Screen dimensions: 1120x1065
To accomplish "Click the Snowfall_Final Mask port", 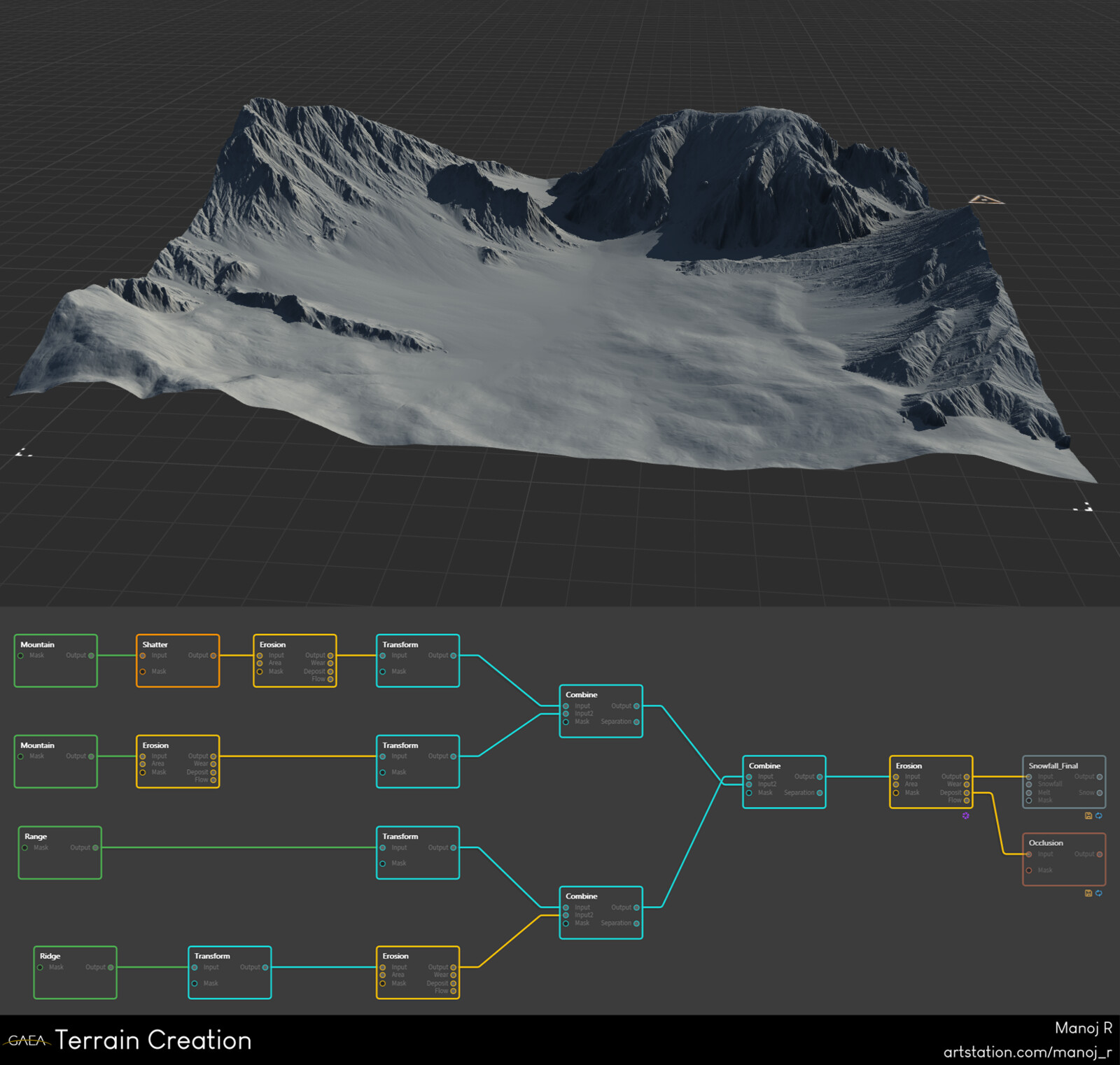I will click(1029, 800).
